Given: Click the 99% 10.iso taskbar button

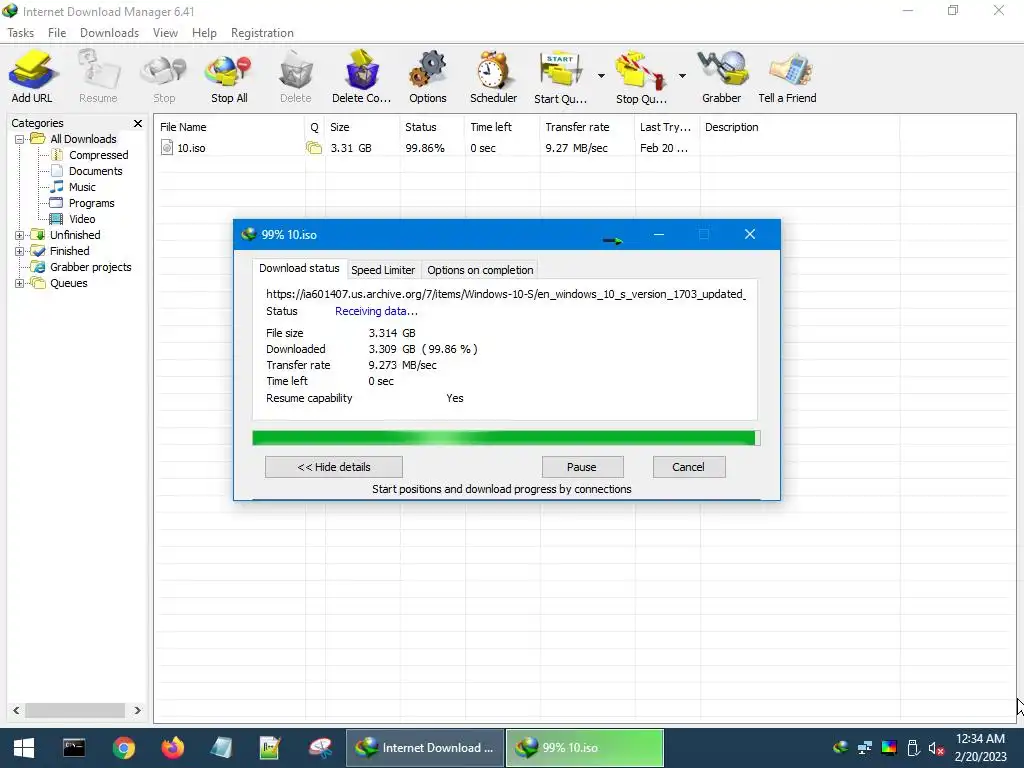Looking at the screenshot, I should point(585,748).
